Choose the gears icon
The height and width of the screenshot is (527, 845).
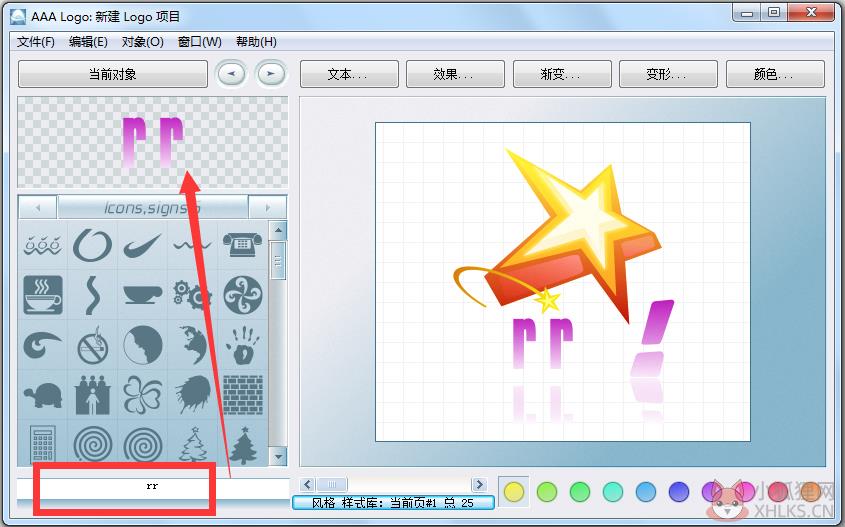(192, 295)
